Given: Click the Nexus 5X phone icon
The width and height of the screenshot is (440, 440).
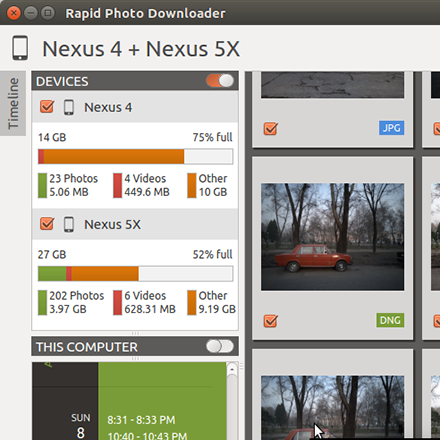Looking at the screenshot, I should pos(69,224).
